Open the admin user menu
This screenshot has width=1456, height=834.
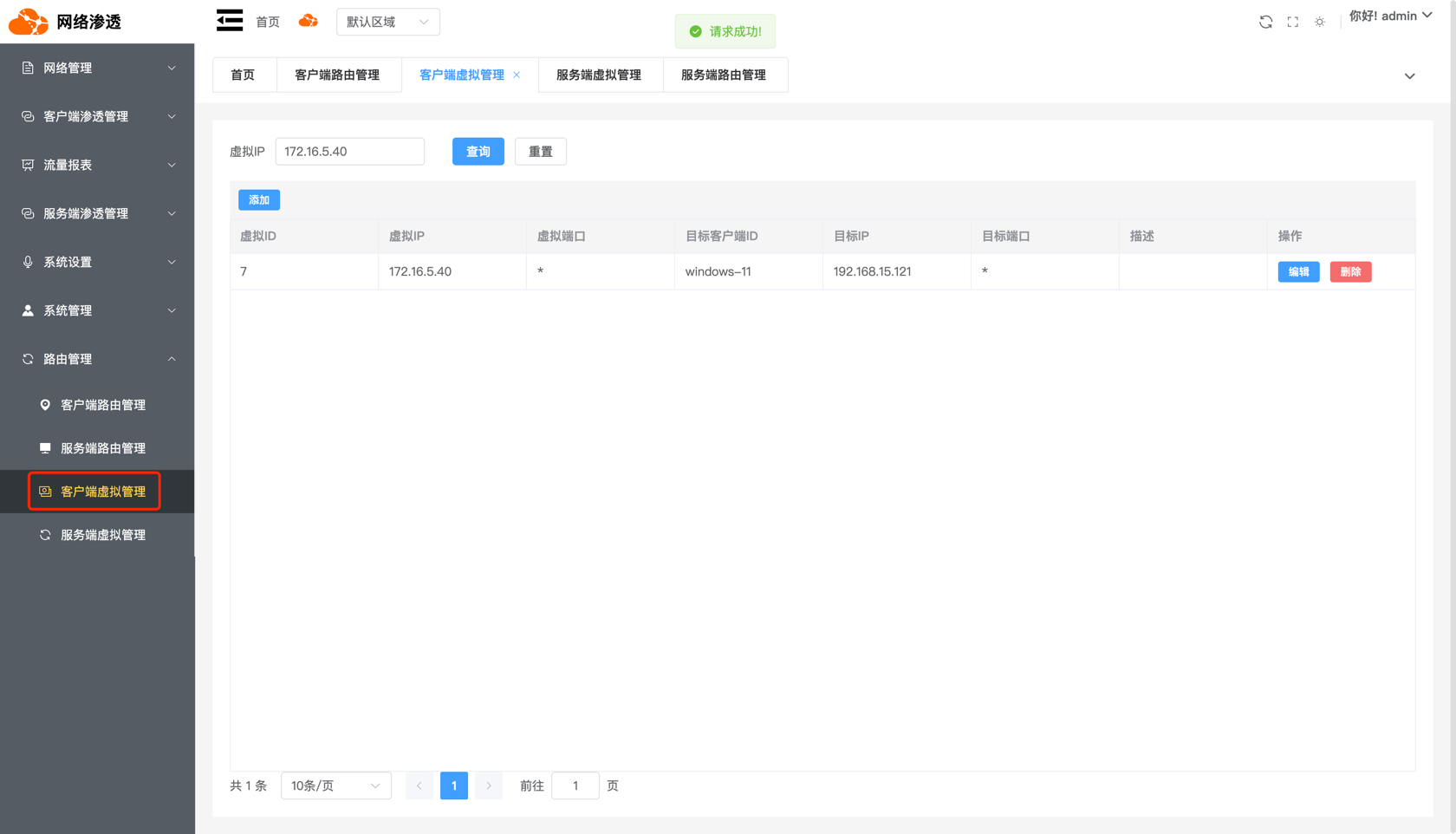[x=1390, y=16]
